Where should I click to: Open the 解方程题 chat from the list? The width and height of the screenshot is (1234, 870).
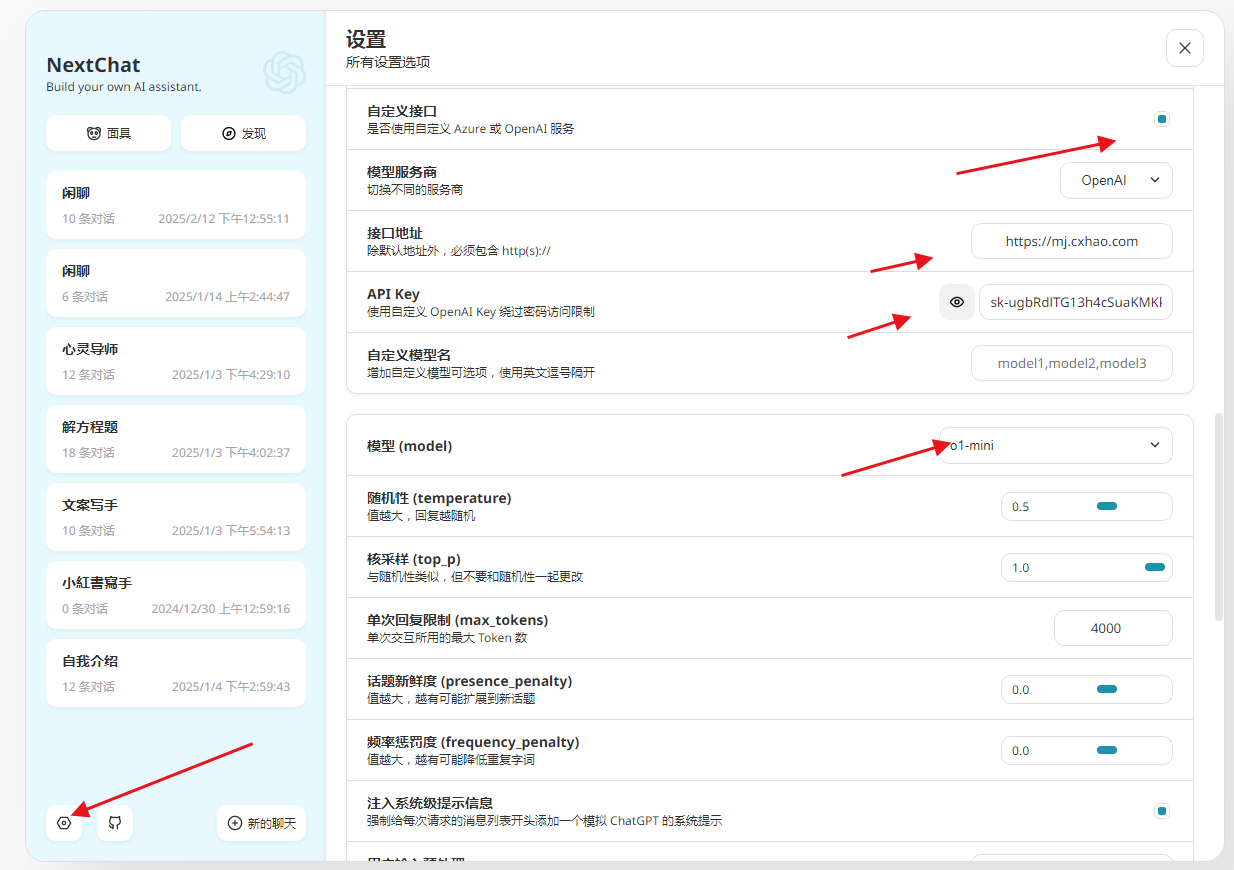[x=175, y=438]
